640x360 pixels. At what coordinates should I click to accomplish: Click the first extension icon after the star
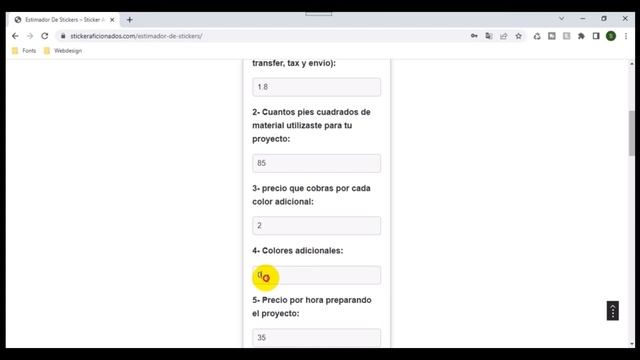point(537,36)
